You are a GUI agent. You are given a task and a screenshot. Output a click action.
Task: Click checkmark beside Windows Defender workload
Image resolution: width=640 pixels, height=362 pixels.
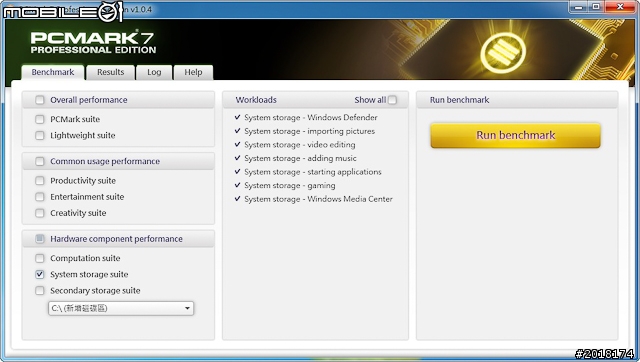pos(238,117)
